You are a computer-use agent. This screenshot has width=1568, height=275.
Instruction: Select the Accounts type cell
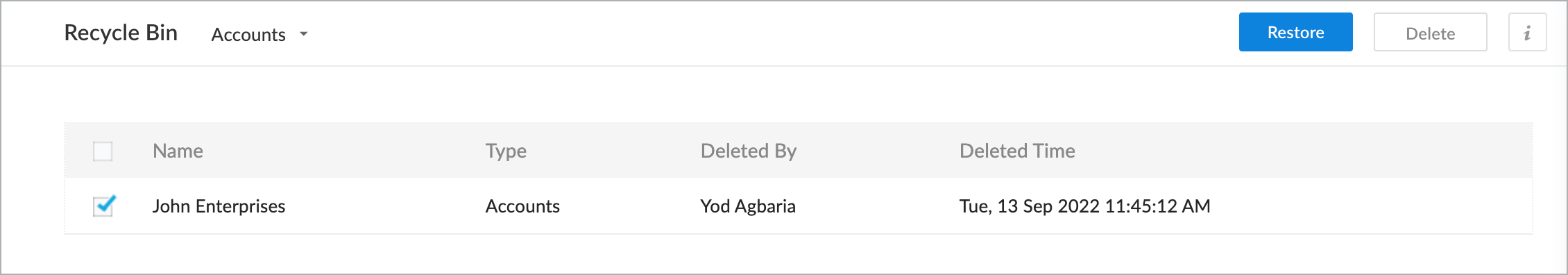[522, 206]
